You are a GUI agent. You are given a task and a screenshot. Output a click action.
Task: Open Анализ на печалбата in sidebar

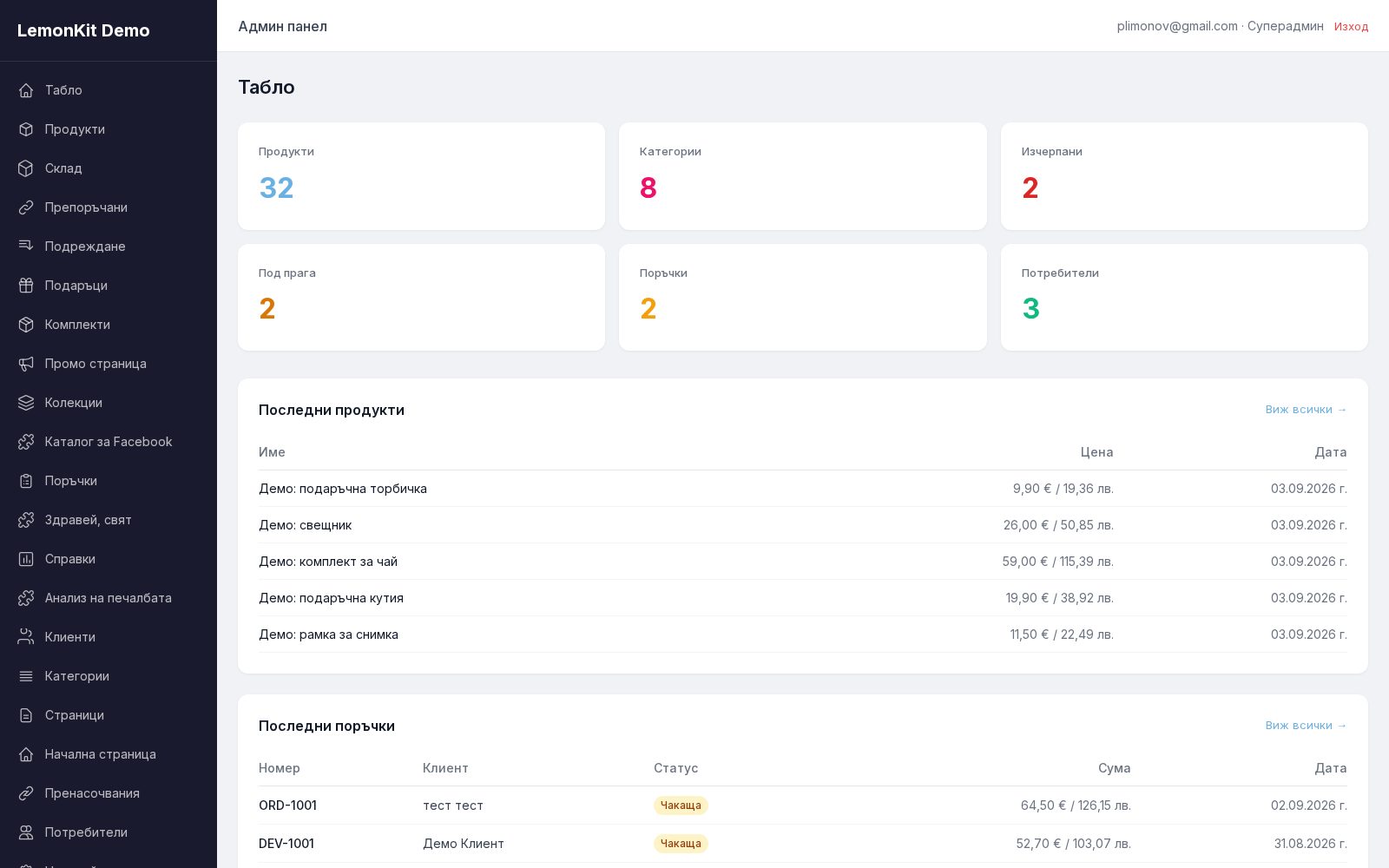click(x=109, y=598)
